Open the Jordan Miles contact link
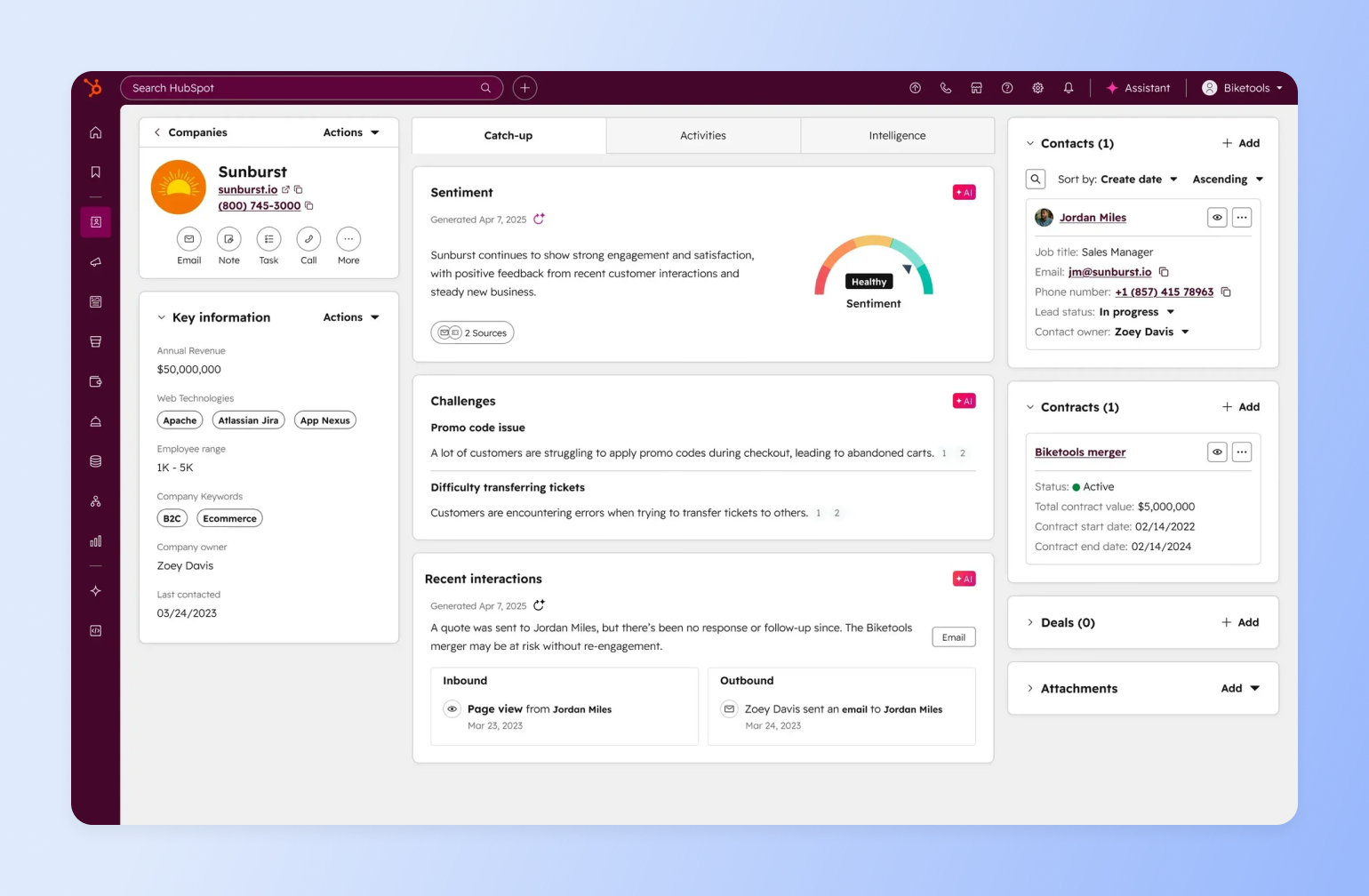Image resolution: width=1369 pixels, height=896 pixels. [x=1093, y=217]
